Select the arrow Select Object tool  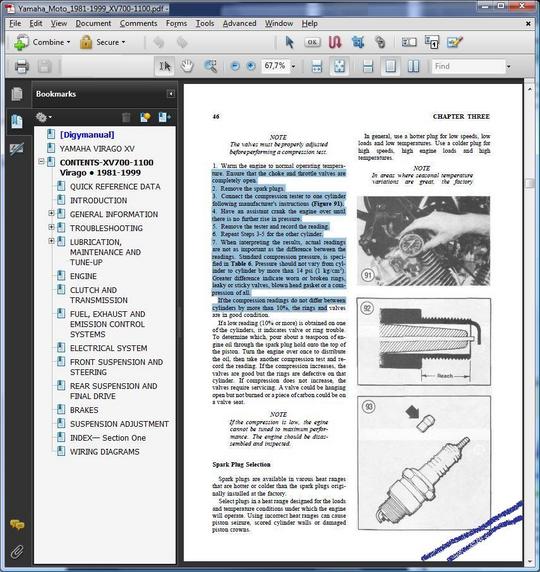tap(290, 42)
